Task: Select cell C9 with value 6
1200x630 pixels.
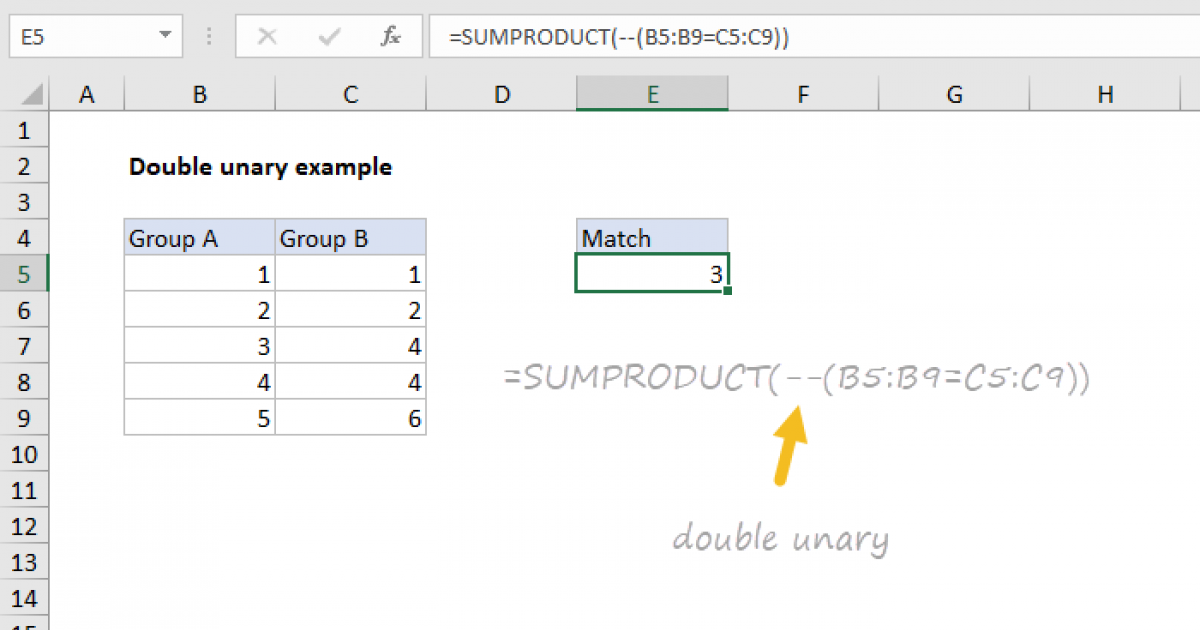Action: click(351, 418)
